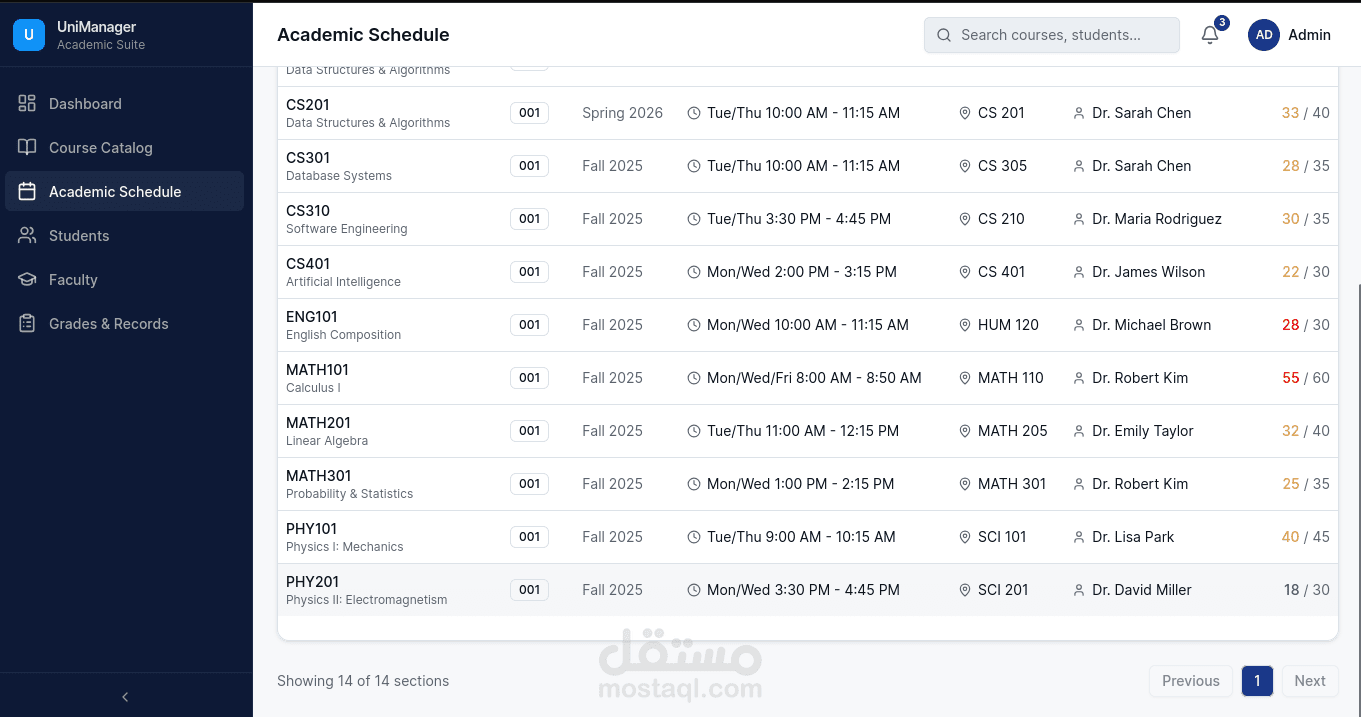Click the Previous pagination button
The height and width of the screenshot is (717, 1361).
point(1190,681)
